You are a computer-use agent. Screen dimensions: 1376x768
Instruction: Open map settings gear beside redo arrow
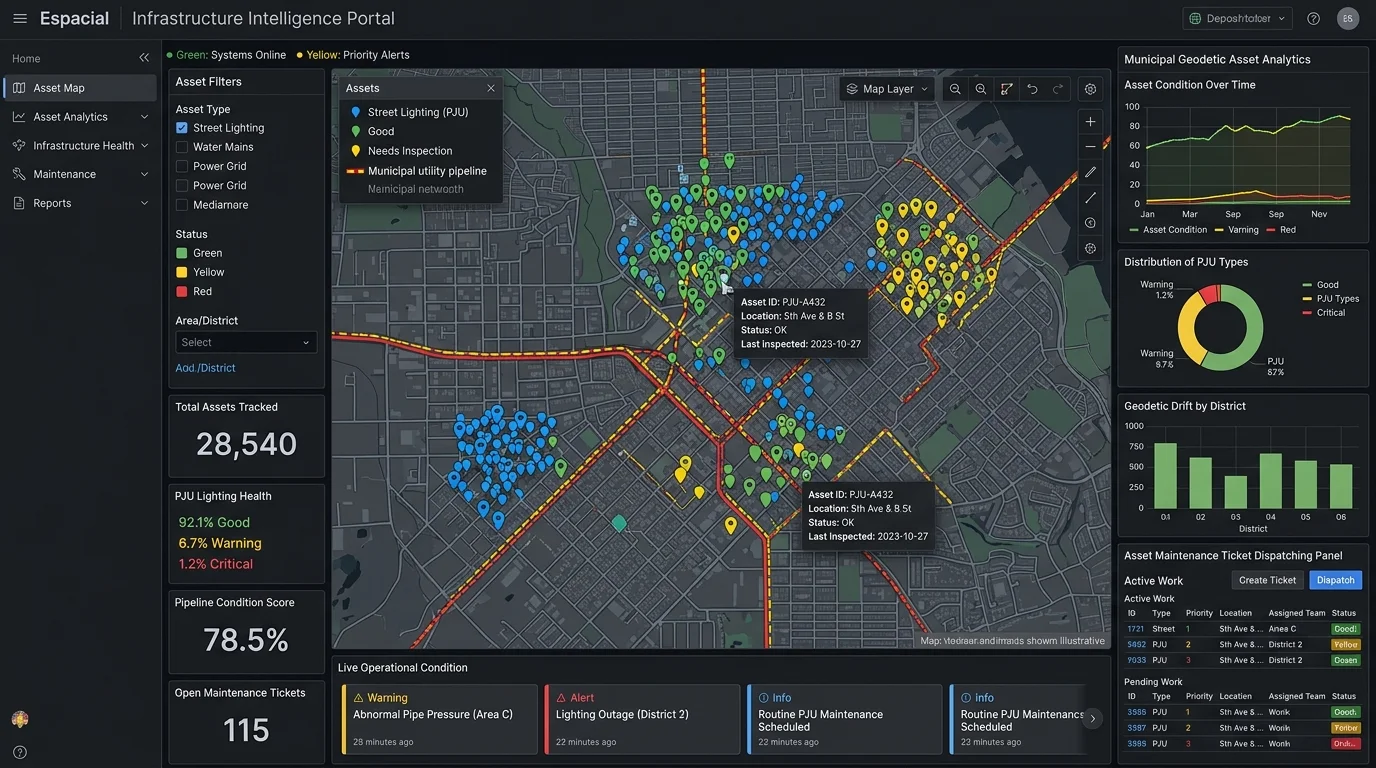pyautogui.click(x=1090, y=89)
